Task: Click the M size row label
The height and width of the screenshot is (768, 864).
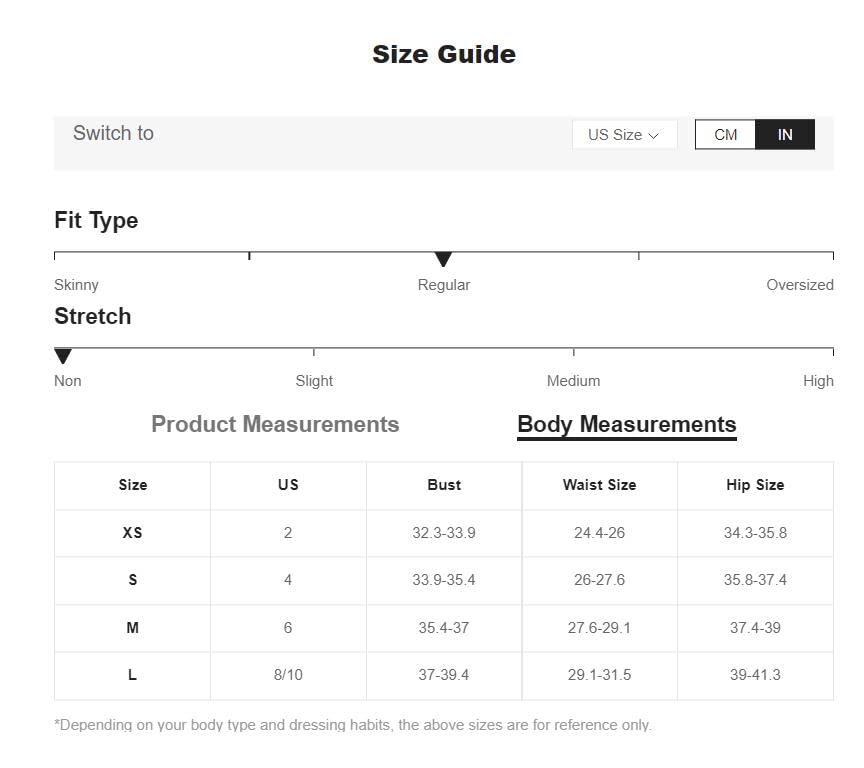Action: [132, 628]
